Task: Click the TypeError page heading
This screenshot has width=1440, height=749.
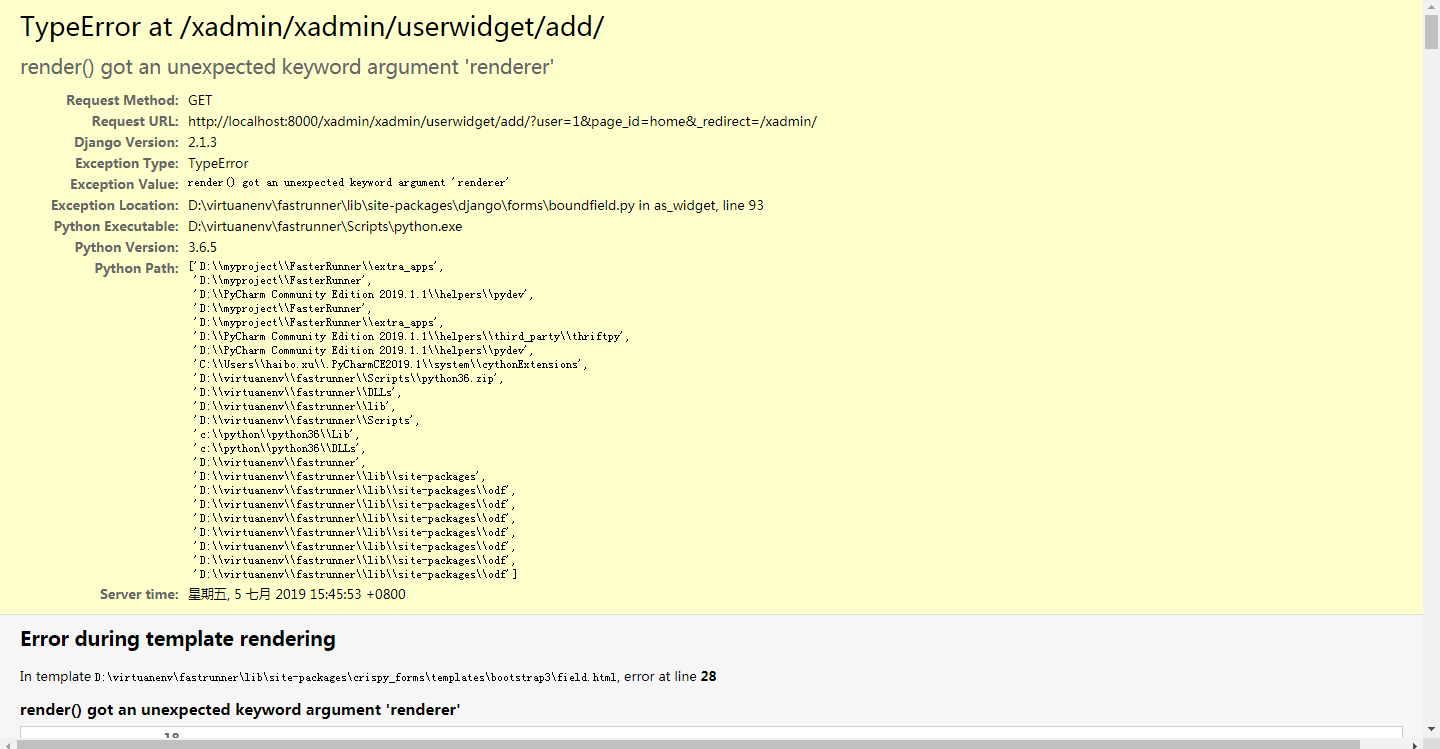Action: click(x=312, y=27)
